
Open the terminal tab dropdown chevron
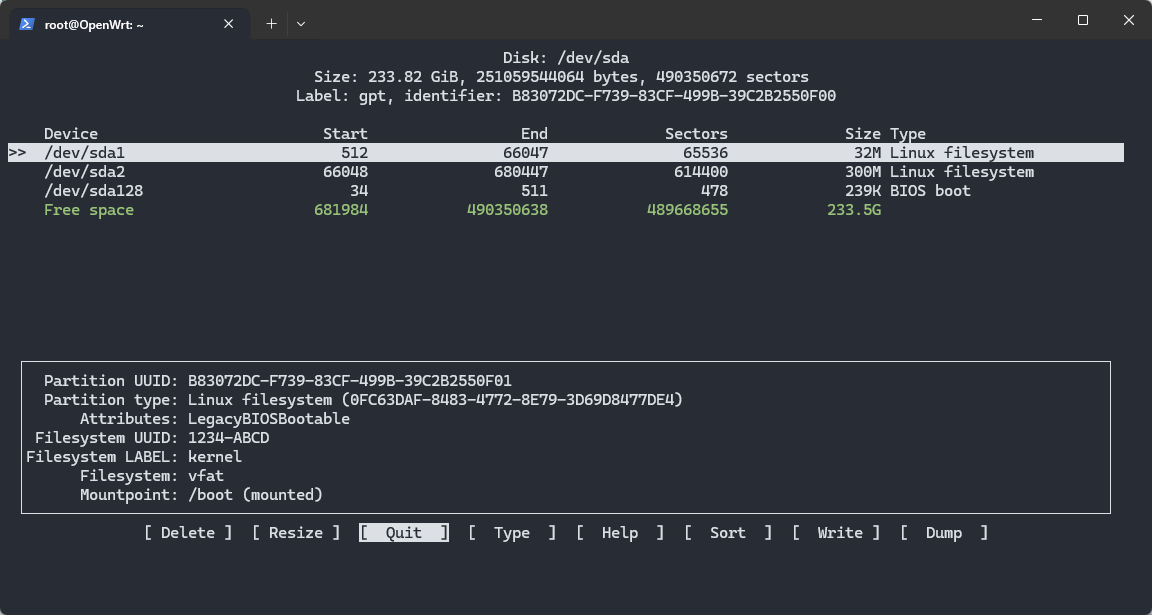300,23
